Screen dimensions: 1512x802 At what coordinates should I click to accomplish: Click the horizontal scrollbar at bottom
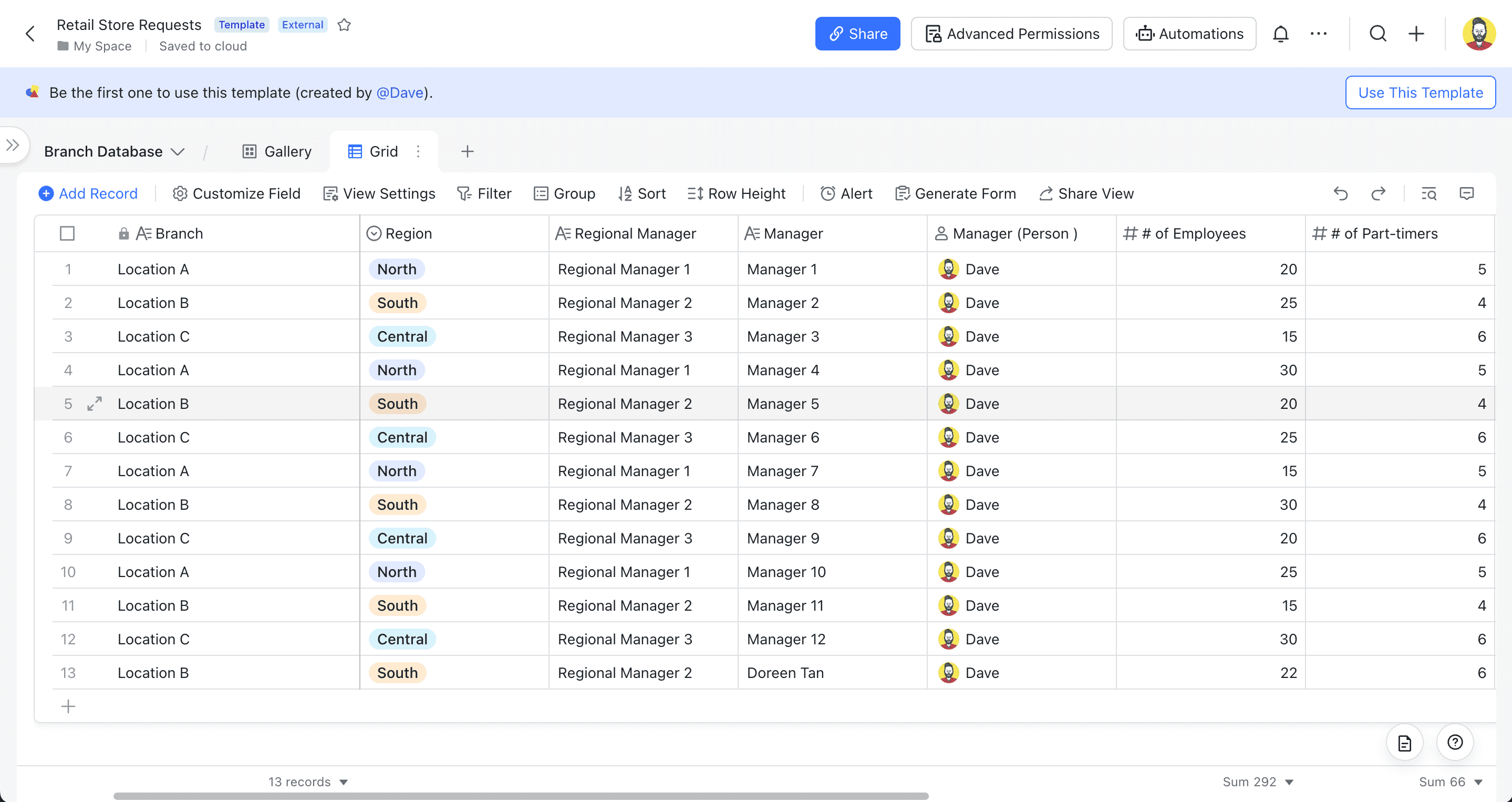click(x=521, y=796)
